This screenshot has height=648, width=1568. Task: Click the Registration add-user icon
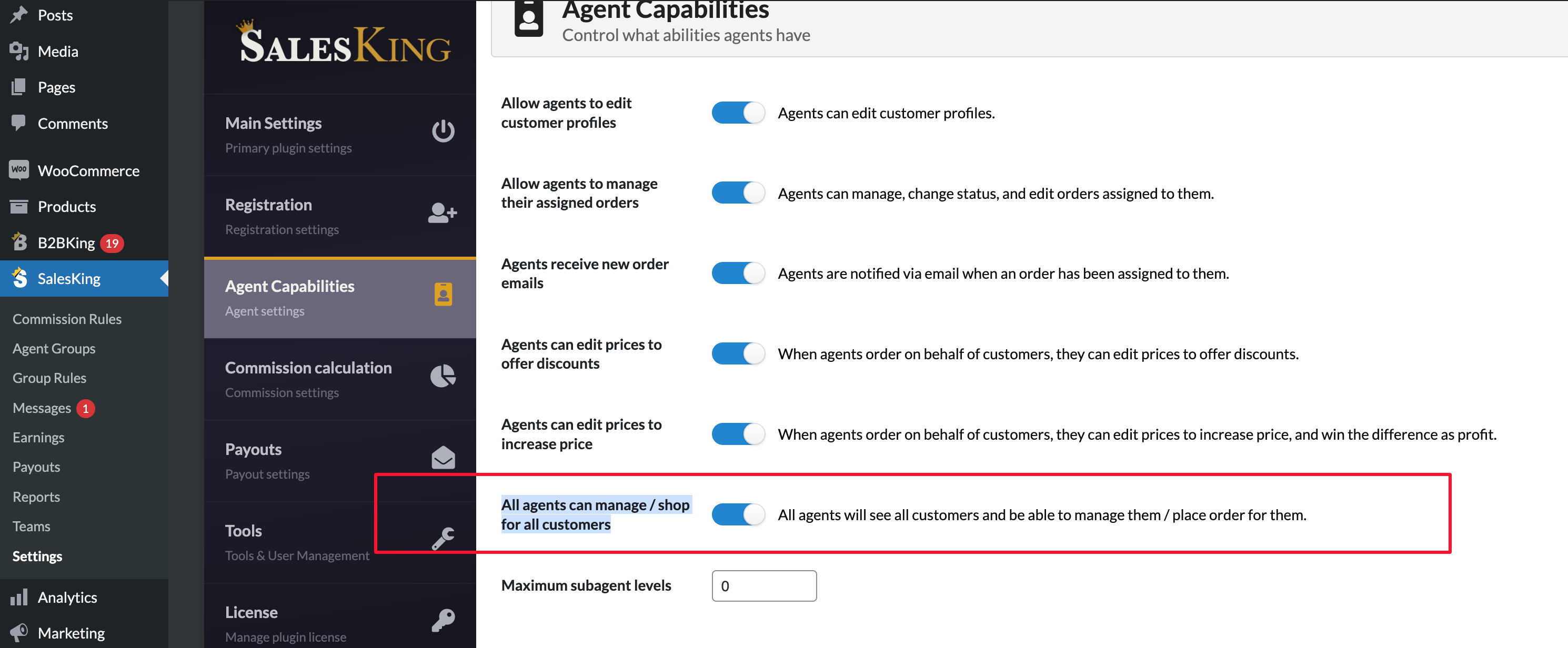tap(442, 212)
